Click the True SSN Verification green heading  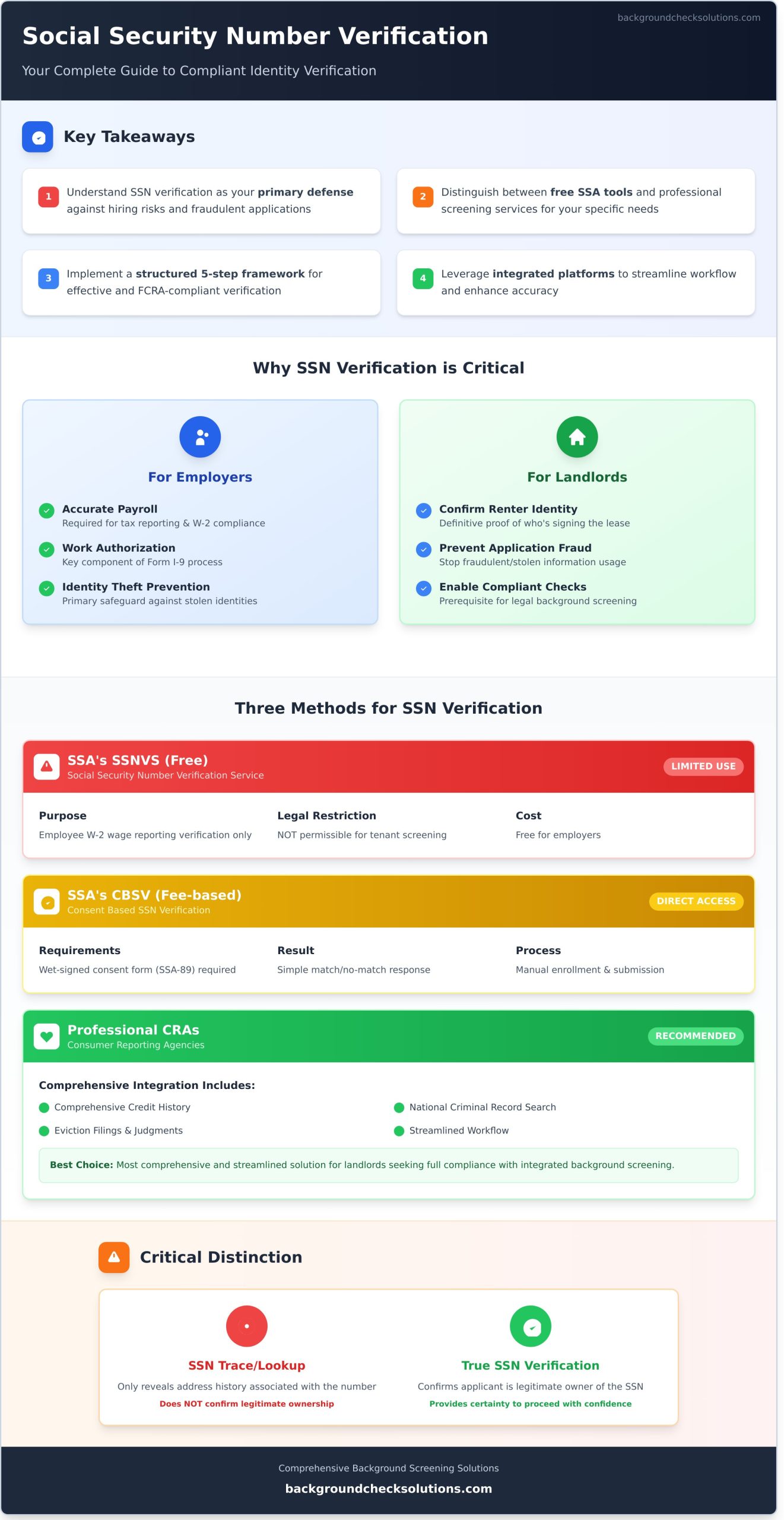pyautogui.click(x=531, y=1366)
